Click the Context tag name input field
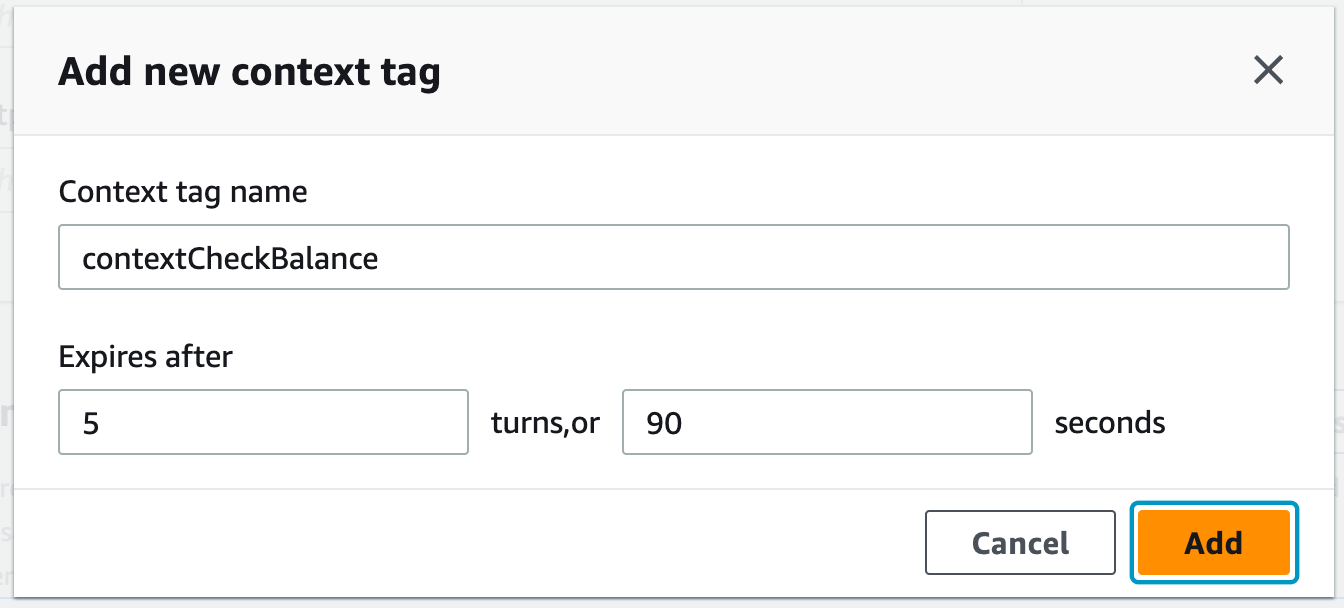The image size is (1344, 608). point(673,258)
